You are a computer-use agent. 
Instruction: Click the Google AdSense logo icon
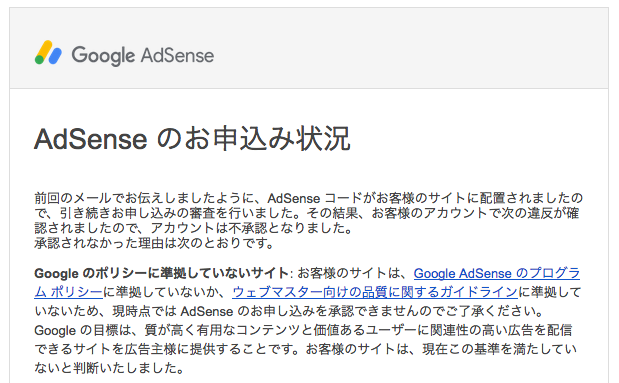click(48, 53)
